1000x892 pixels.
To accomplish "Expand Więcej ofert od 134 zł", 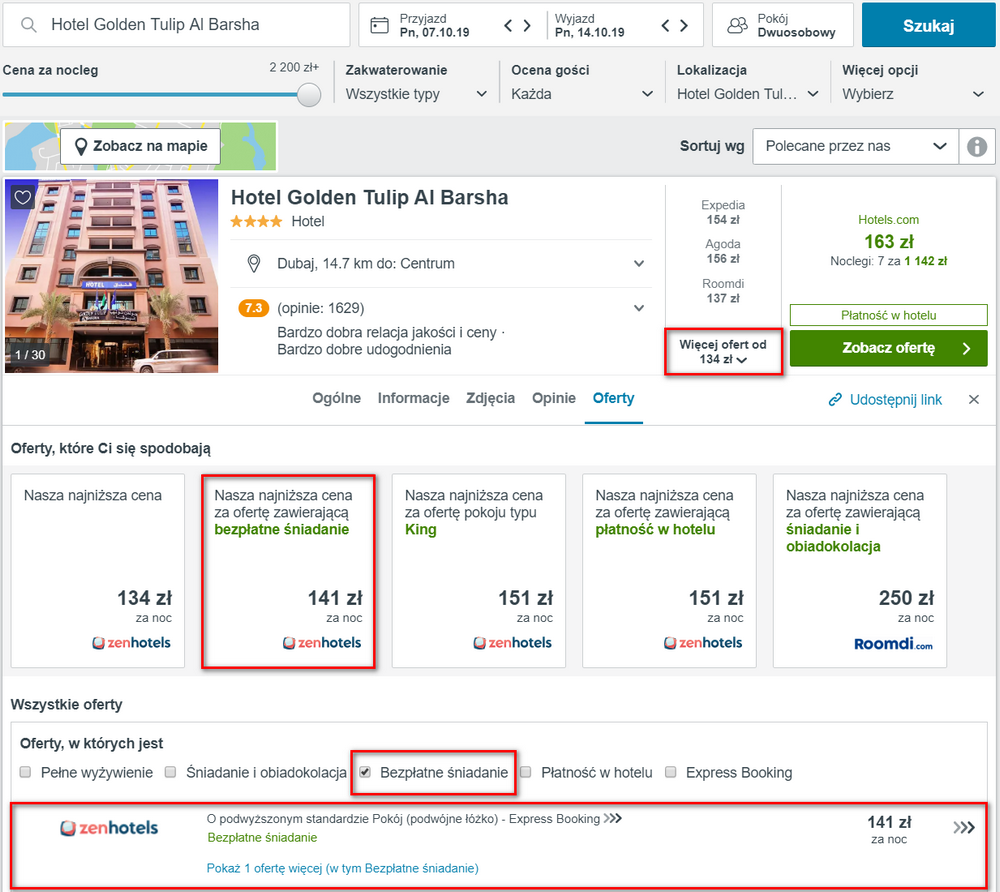I will 723,352.
